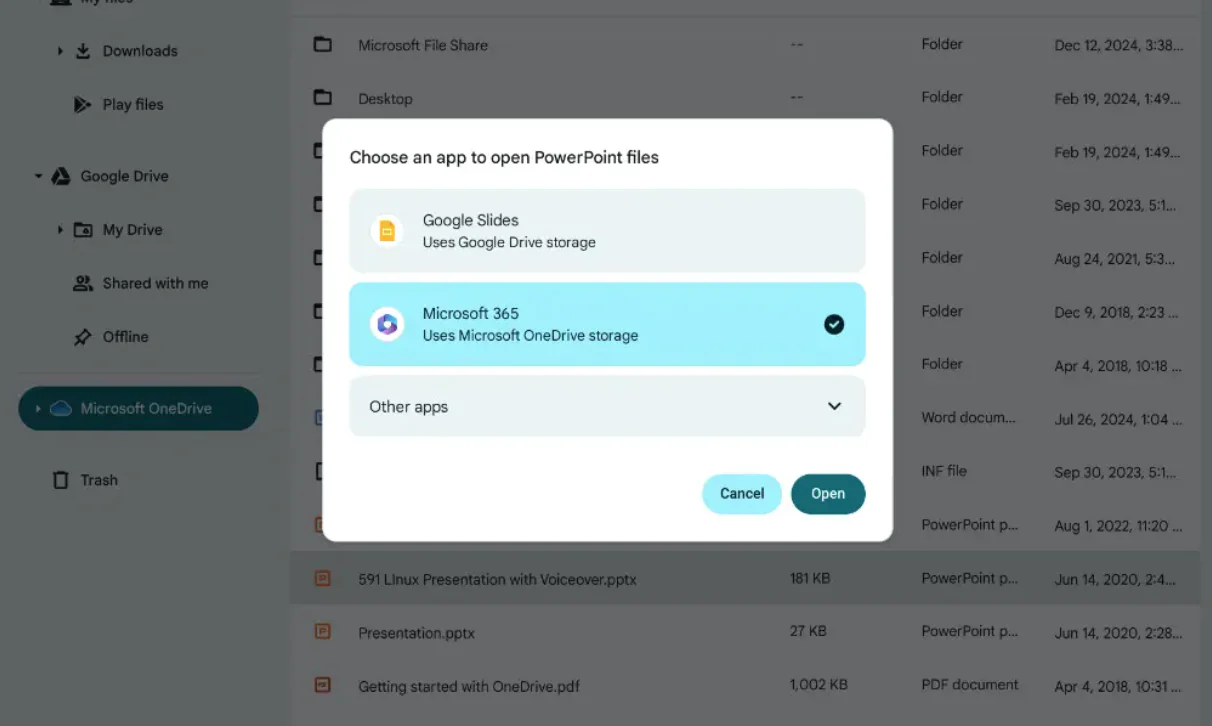Expand the My Drive tree arrow

(60, 230)
